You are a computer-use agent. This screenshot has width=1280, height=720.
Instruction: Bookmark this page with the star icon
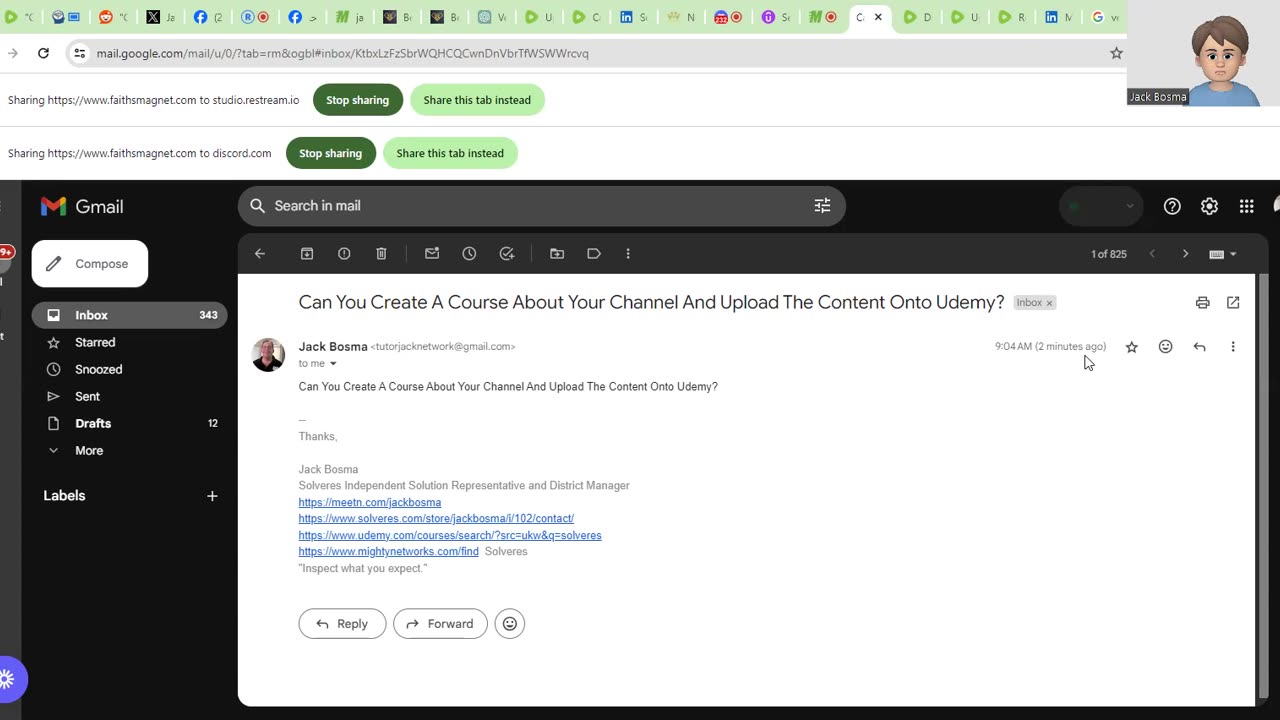(1116, 53)
